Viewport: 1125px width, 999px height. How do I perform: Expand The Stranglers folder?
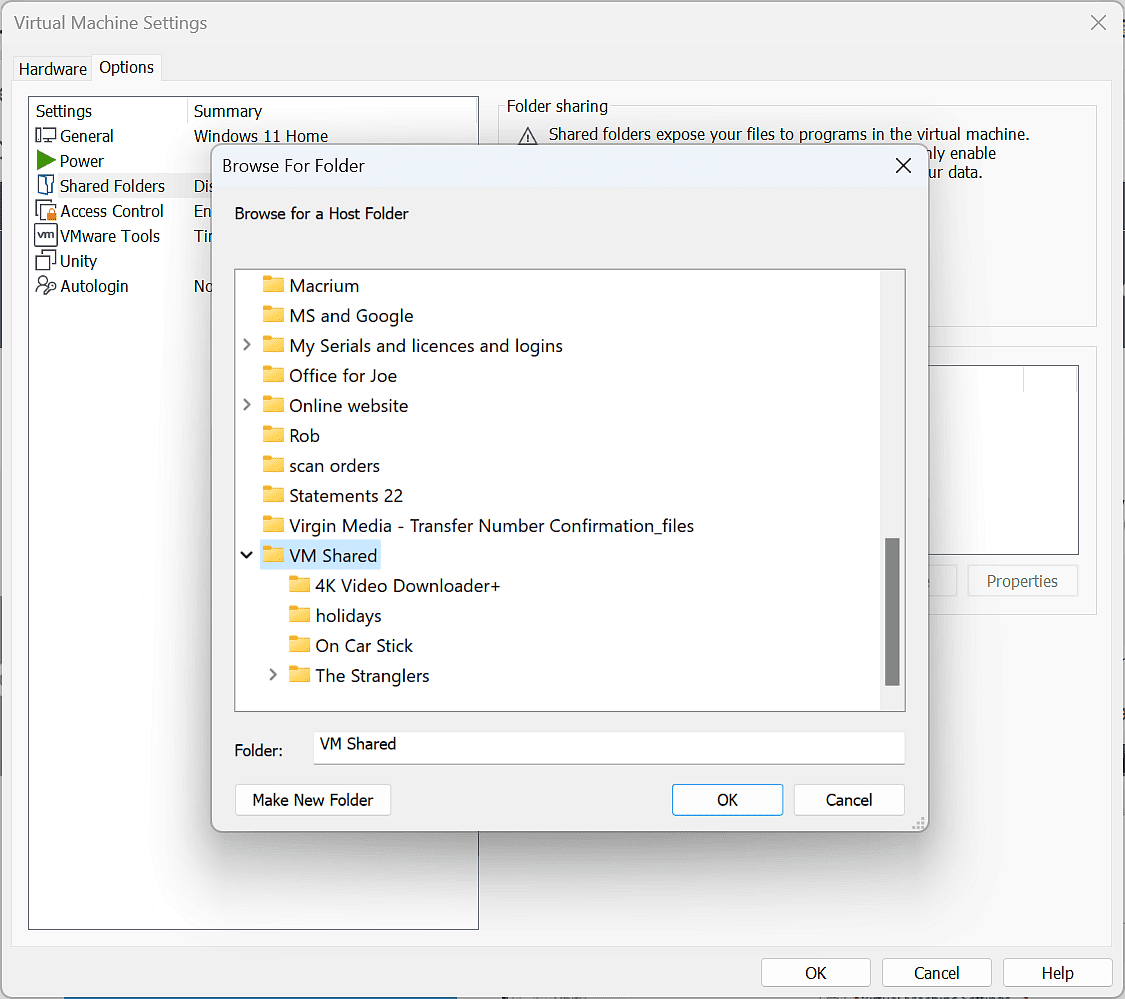pos(273,675)
